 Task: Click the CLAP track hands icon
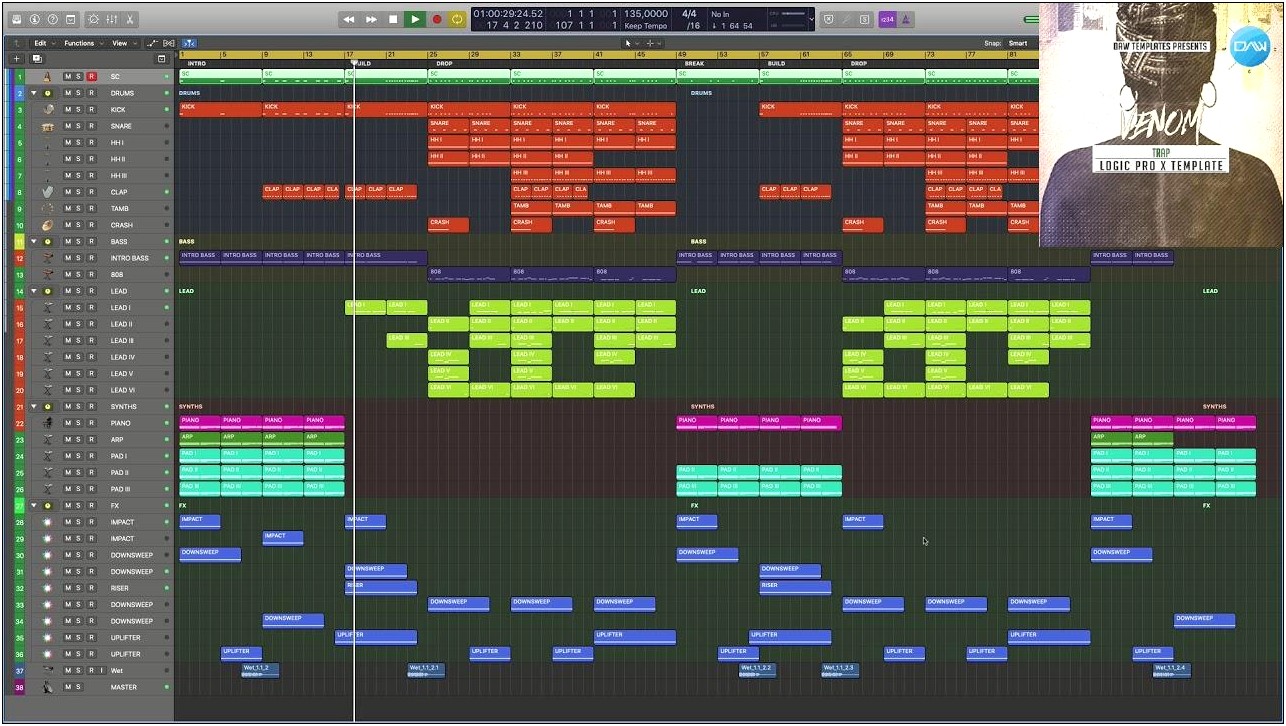click(x=47, y=192)
